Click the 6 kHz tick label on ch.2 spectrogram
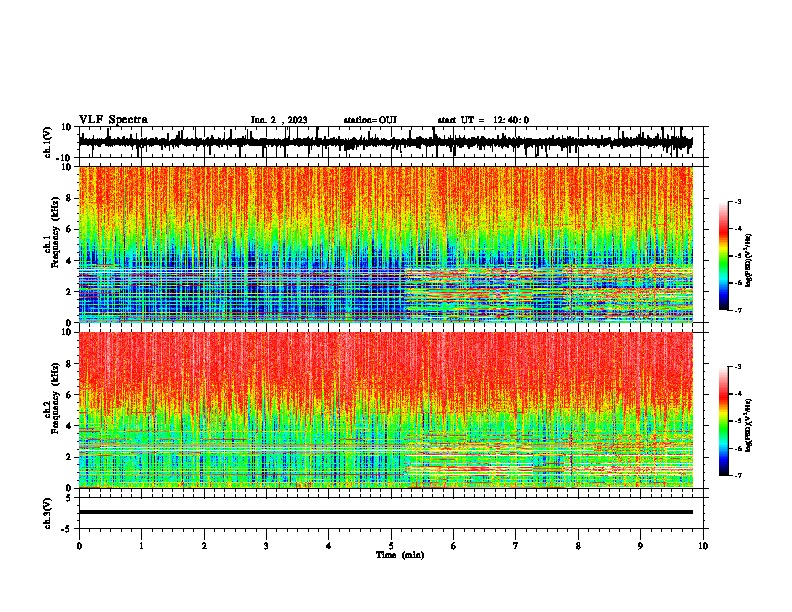The height and width of the screenshot is (612, 792). 69,395
